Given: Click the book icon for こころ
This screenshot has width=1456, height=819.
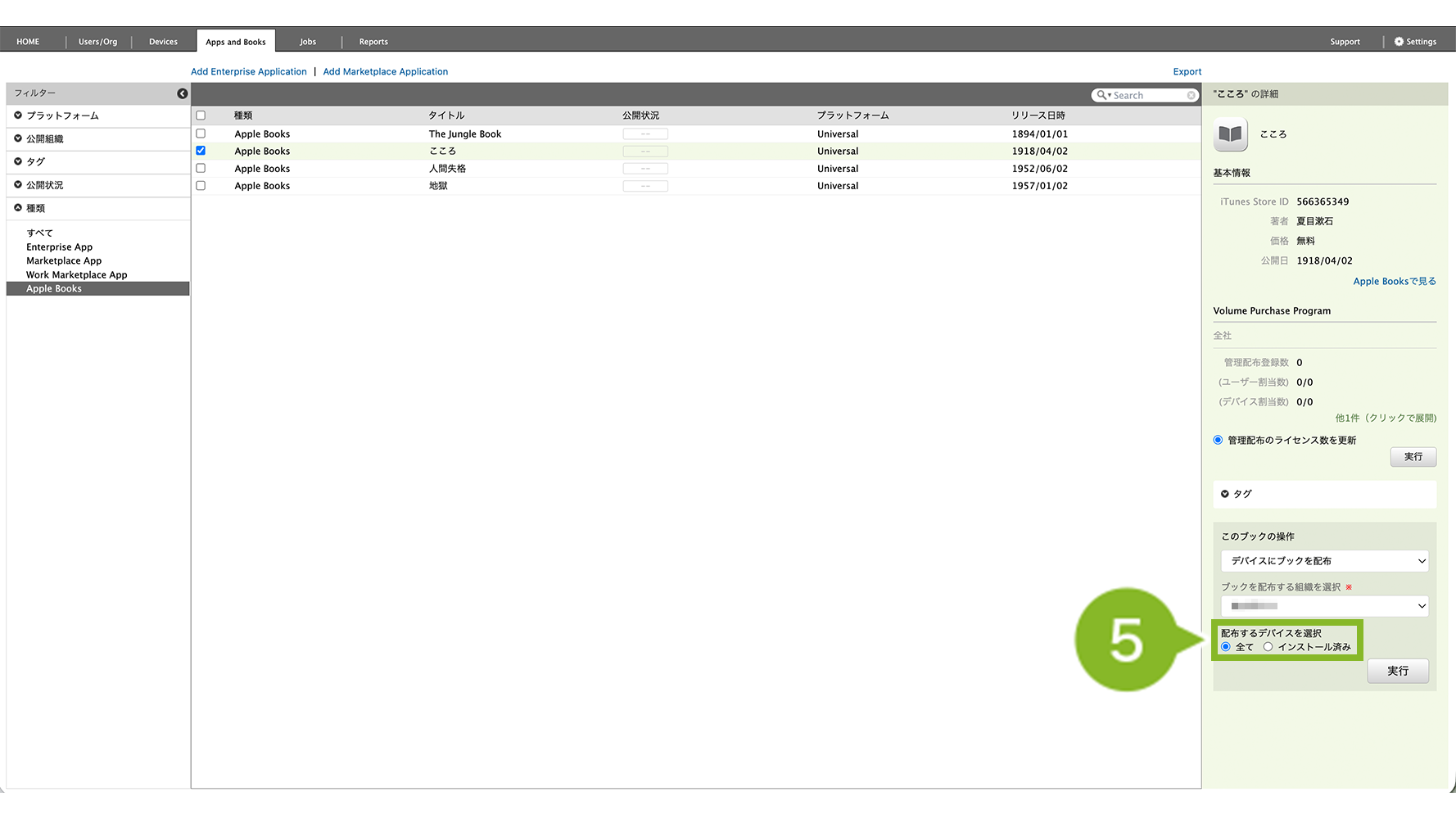Looking at the screenshot, I should (x=1230, y=134).
